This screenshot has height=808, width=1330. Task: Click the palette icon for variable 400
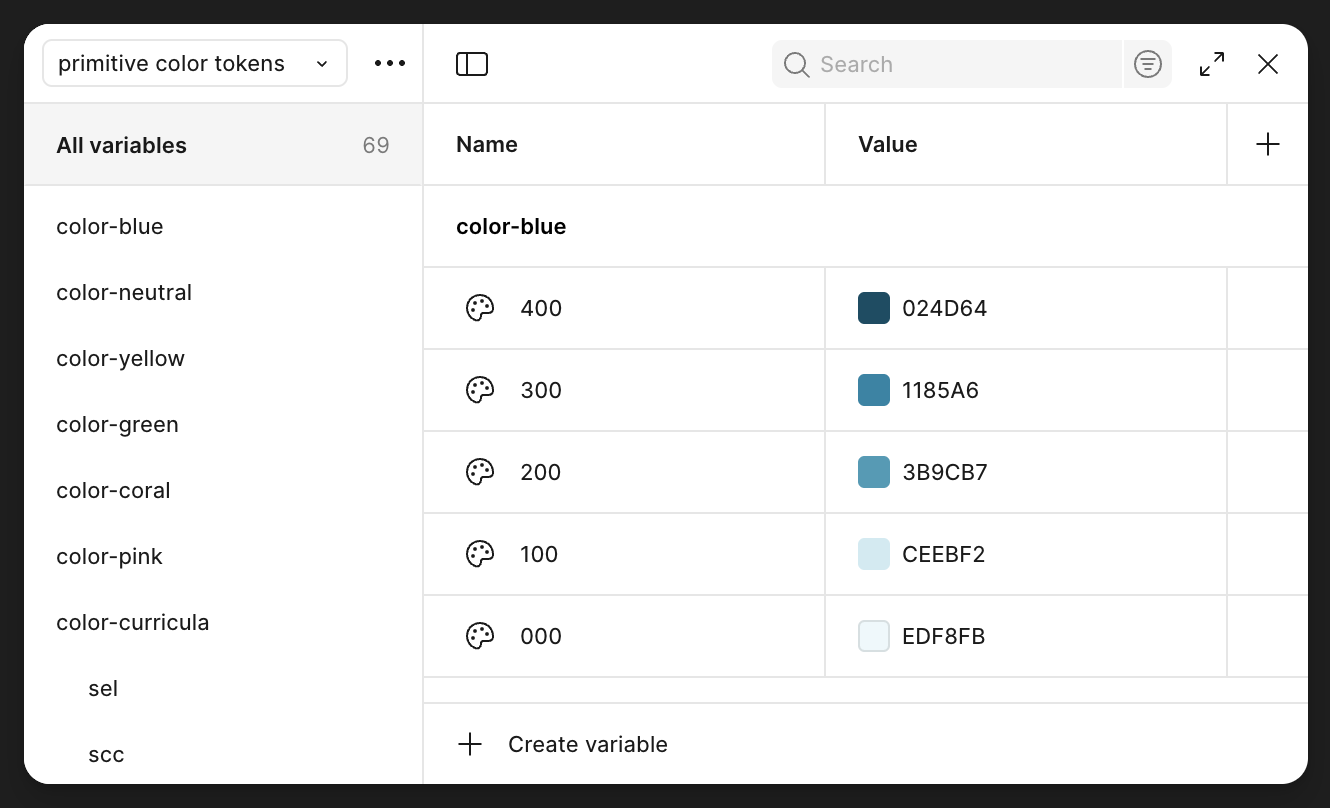pos(480,308)
